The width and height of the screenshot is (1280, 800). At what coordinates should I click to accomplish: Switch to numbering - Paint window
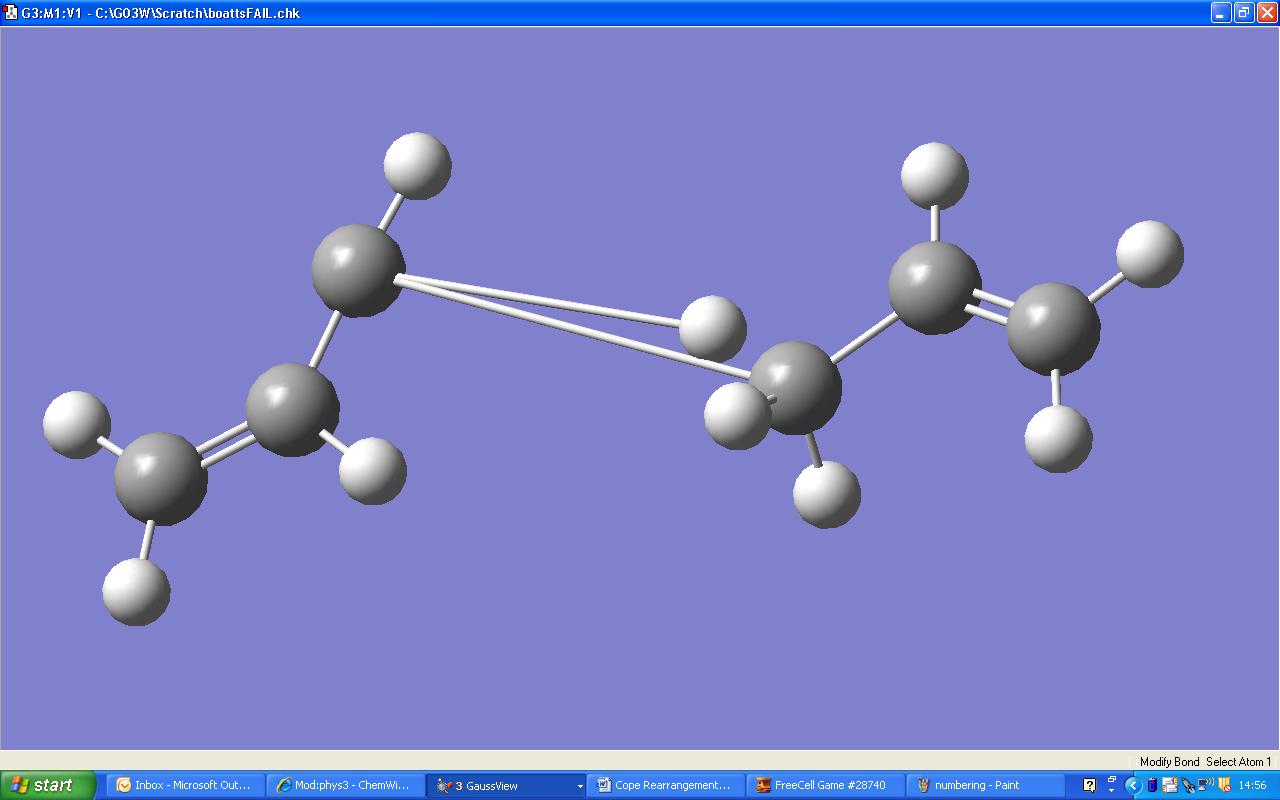(987, 785)
